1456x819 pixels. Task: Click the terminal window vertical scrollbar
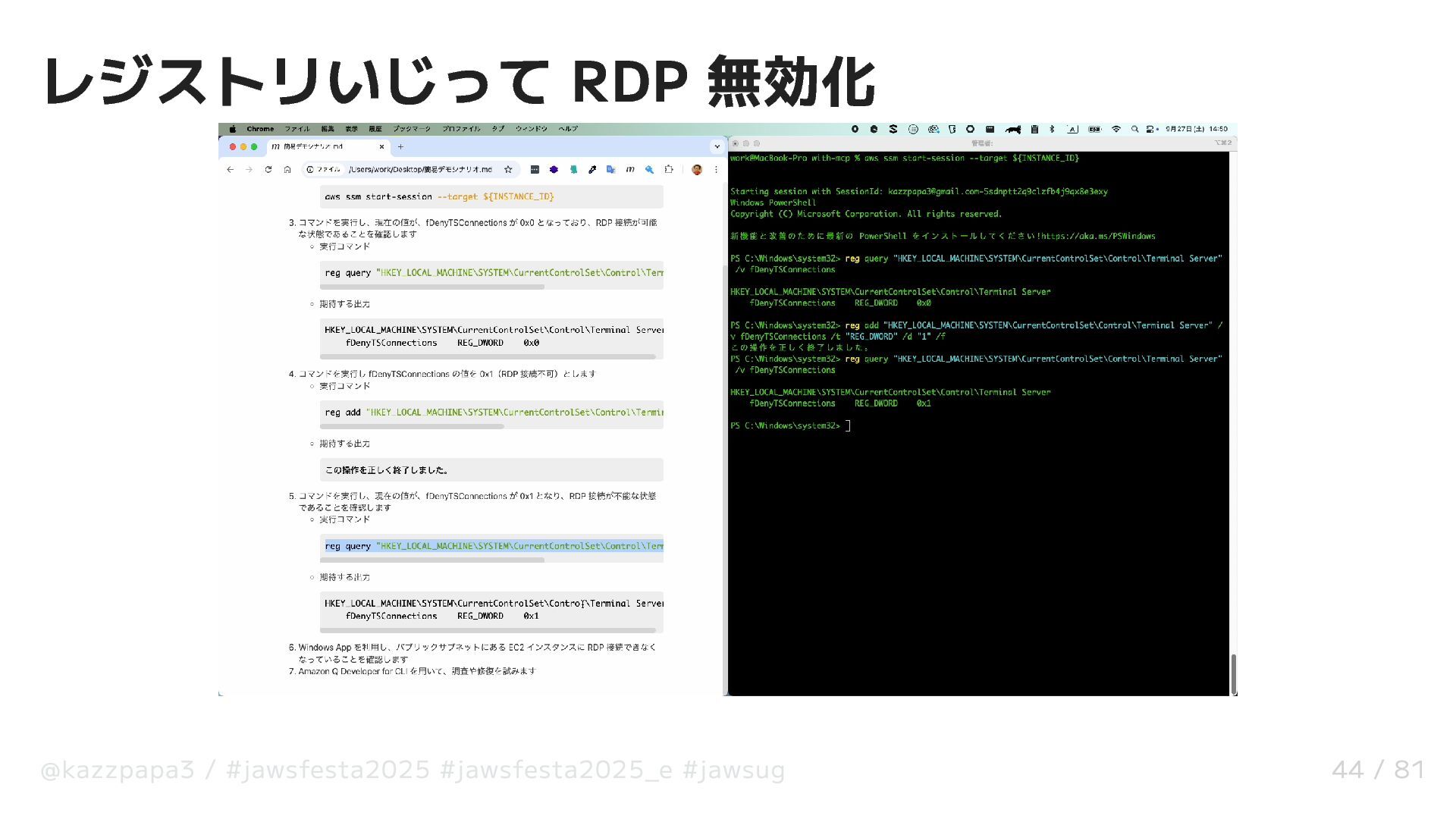pyautogui.click(x=1234, y=673)
